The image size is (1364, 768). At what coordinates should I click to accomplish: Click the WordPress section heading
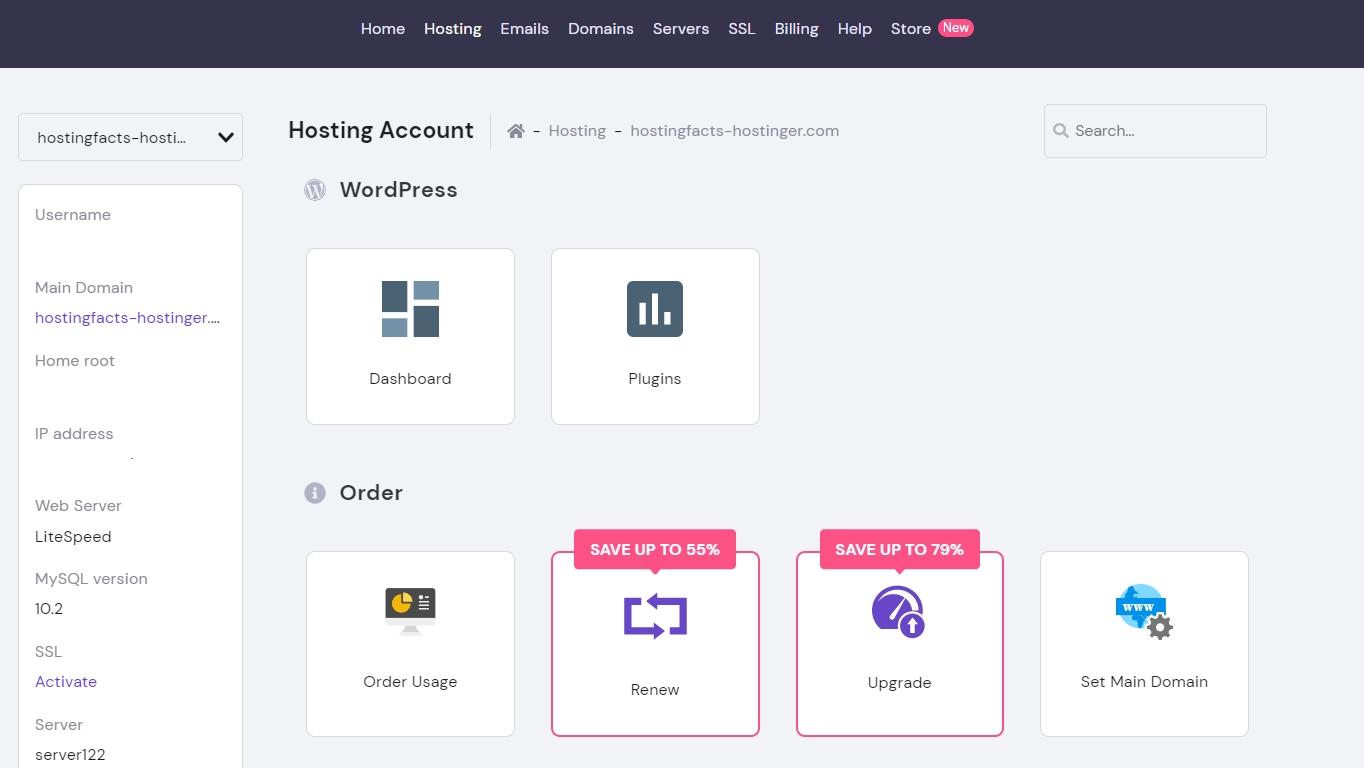[399, 190]
